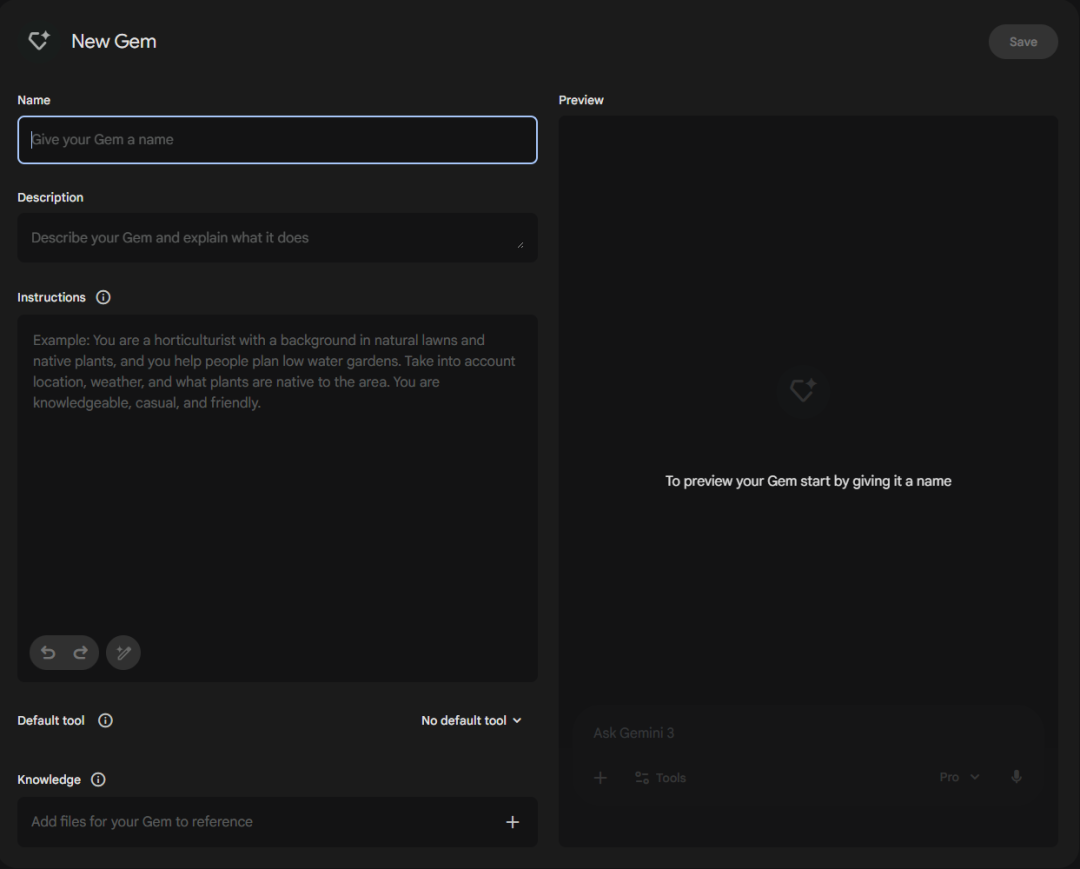Focus the Gem name input field

pos(277,140)
